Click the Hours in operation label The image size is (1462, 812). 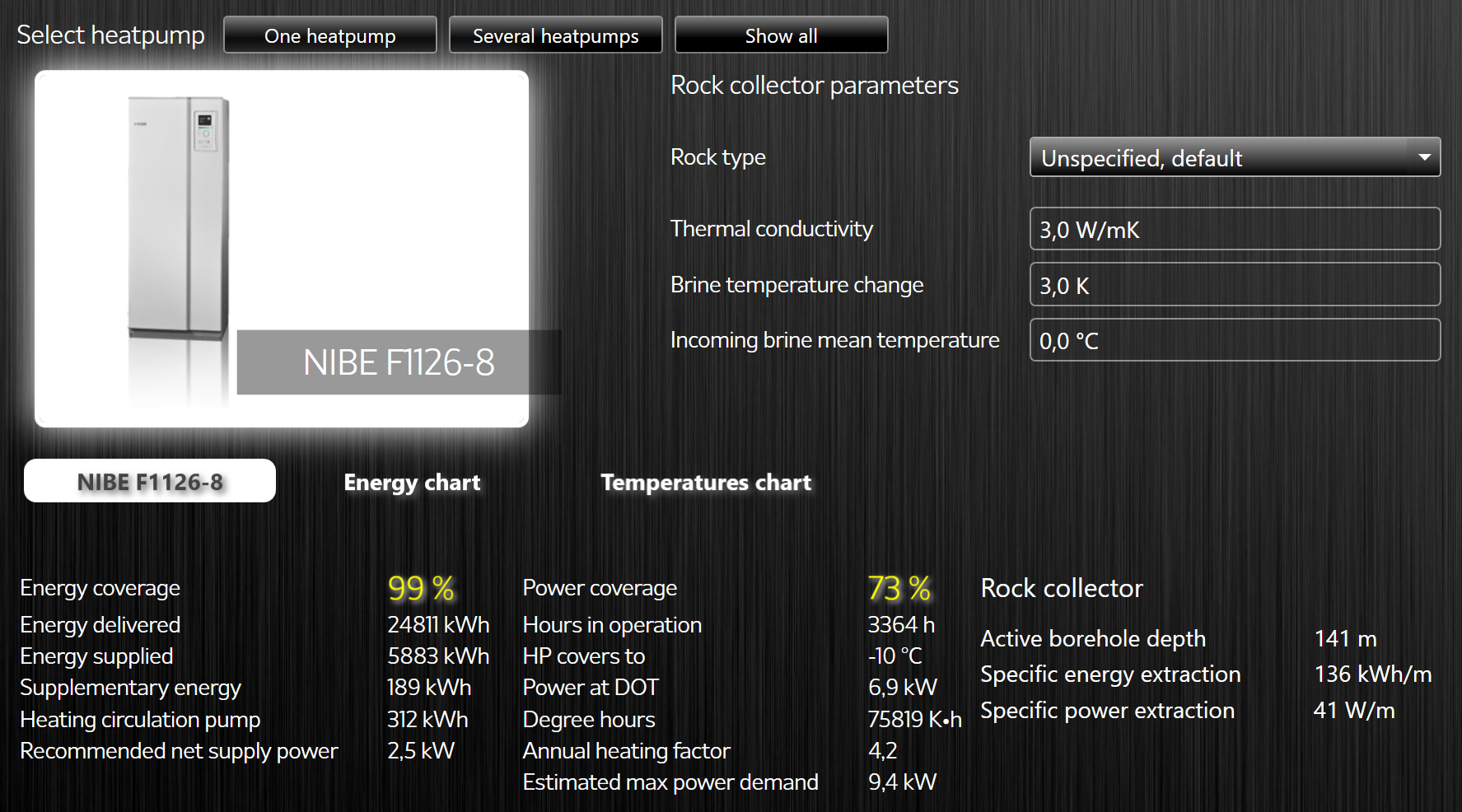612,625
